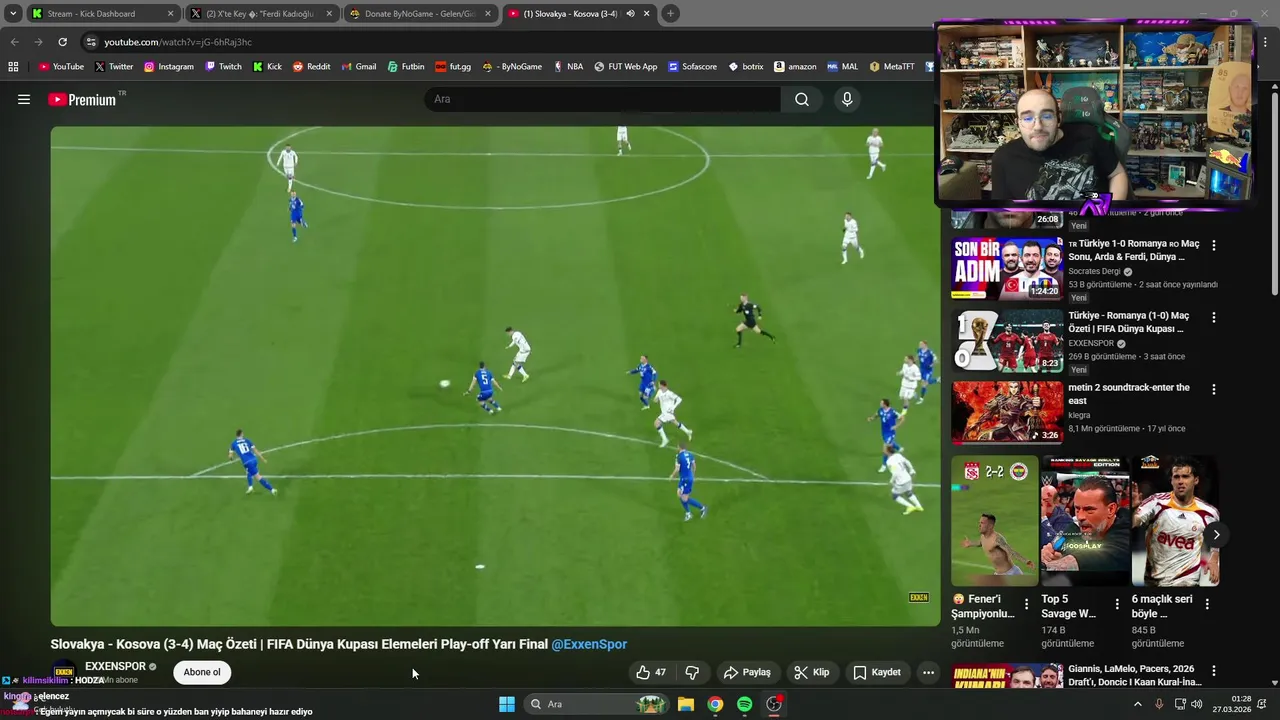The height and width of the screenshot is (720, 1280).
Task: Open a new browser tab
Action: coord(670,14)
